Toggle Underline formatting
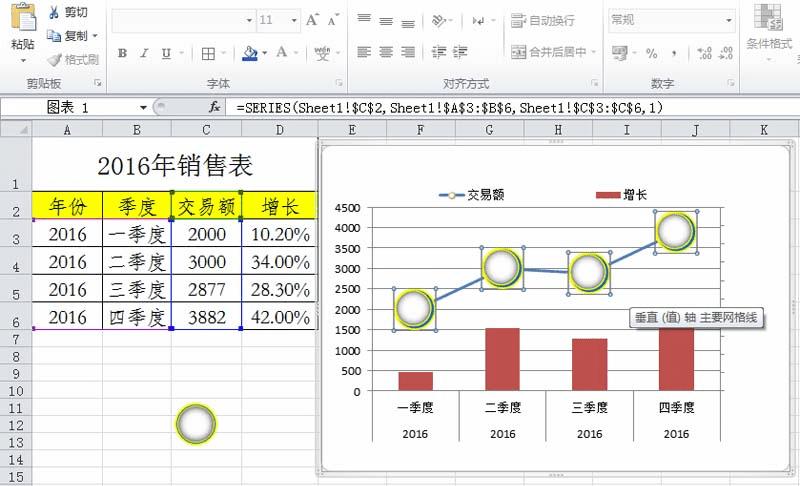This screenshot has width=800, height=486. 166,53
